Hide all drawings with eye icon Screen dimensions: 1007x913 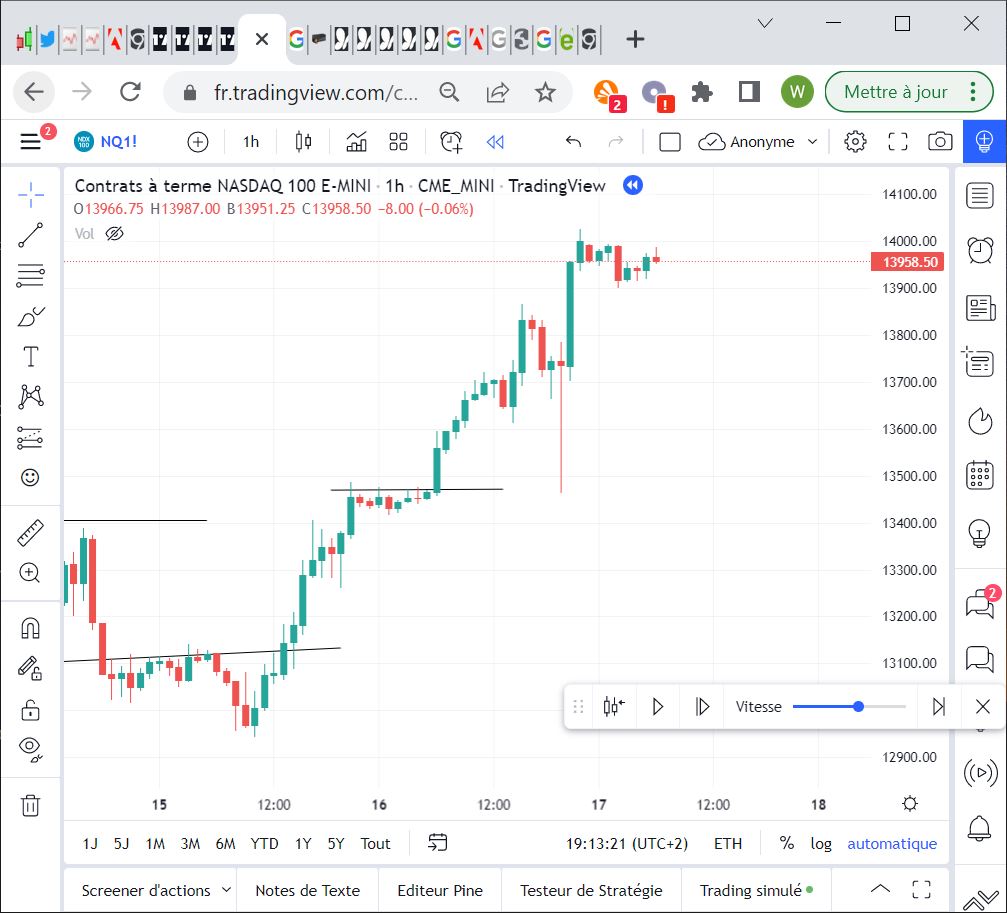click(x=30, y=749)
